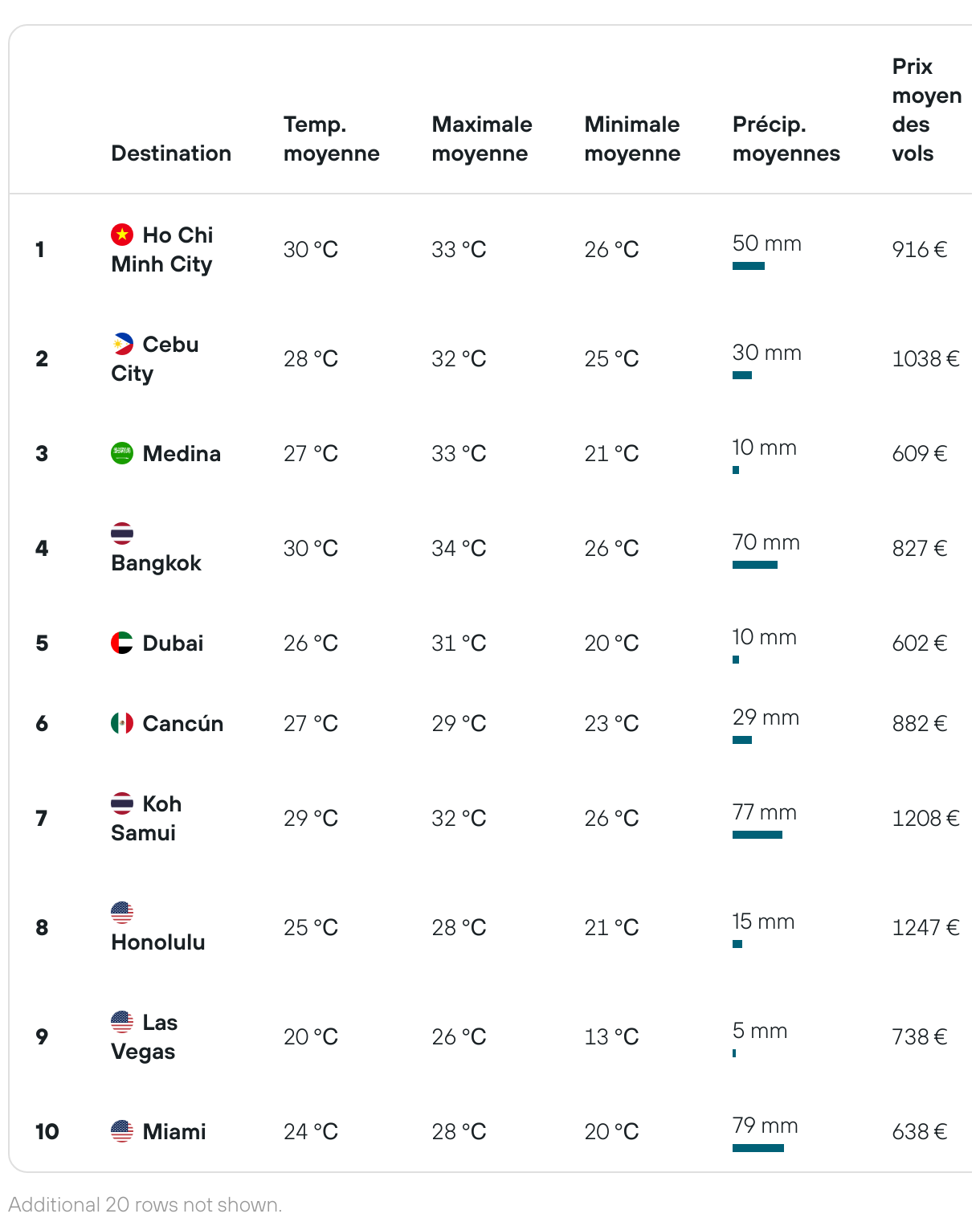Click the Additional 20 rows not shown note
The width and height of the screenshot is (980, 1226).
(x=145, y=1205)
